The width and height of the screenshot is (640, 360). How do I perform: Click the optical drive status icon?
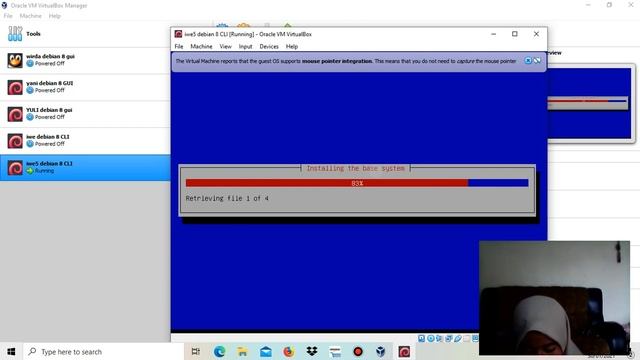pos(430,338)
